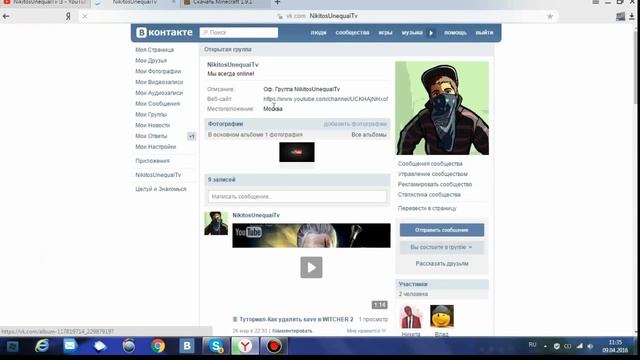Open 'Вы состоите в группе' dropdown

[442, 247]
